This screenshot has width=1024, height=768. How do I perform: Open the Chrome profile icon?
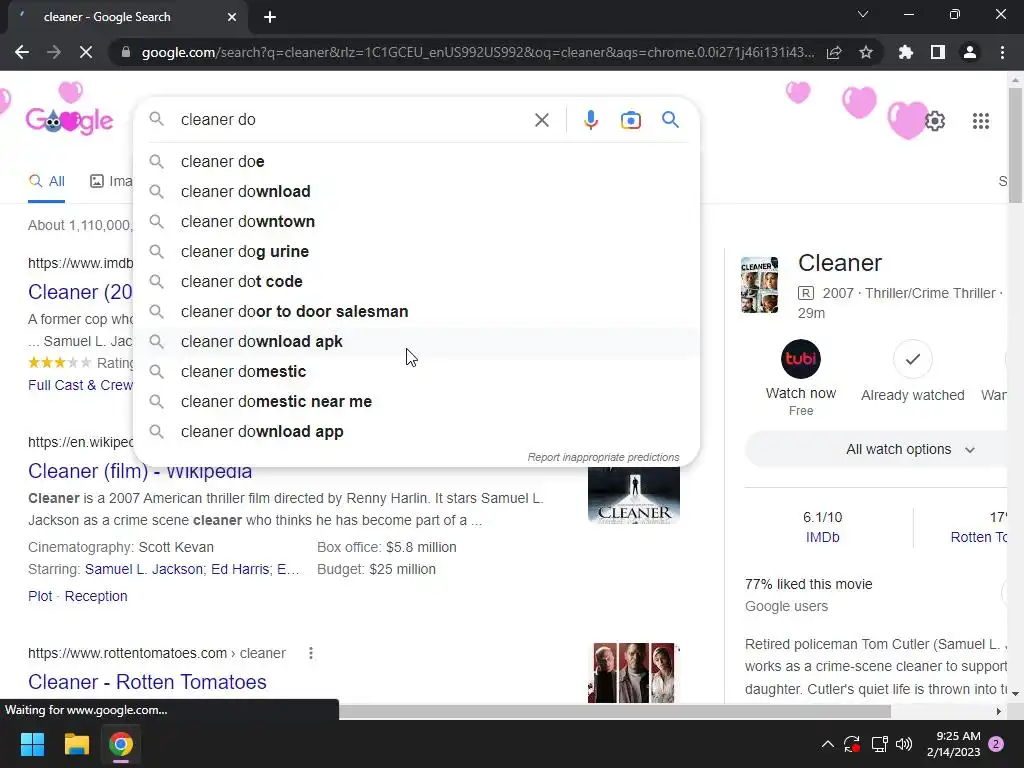click(x=970, y=52)
